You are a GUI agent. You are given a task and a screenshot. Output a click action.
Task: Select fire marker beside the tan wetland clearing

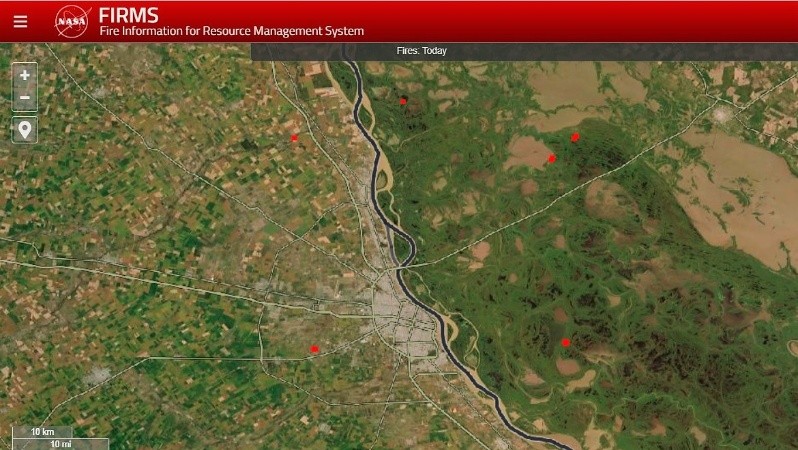(x=552, y=158)
